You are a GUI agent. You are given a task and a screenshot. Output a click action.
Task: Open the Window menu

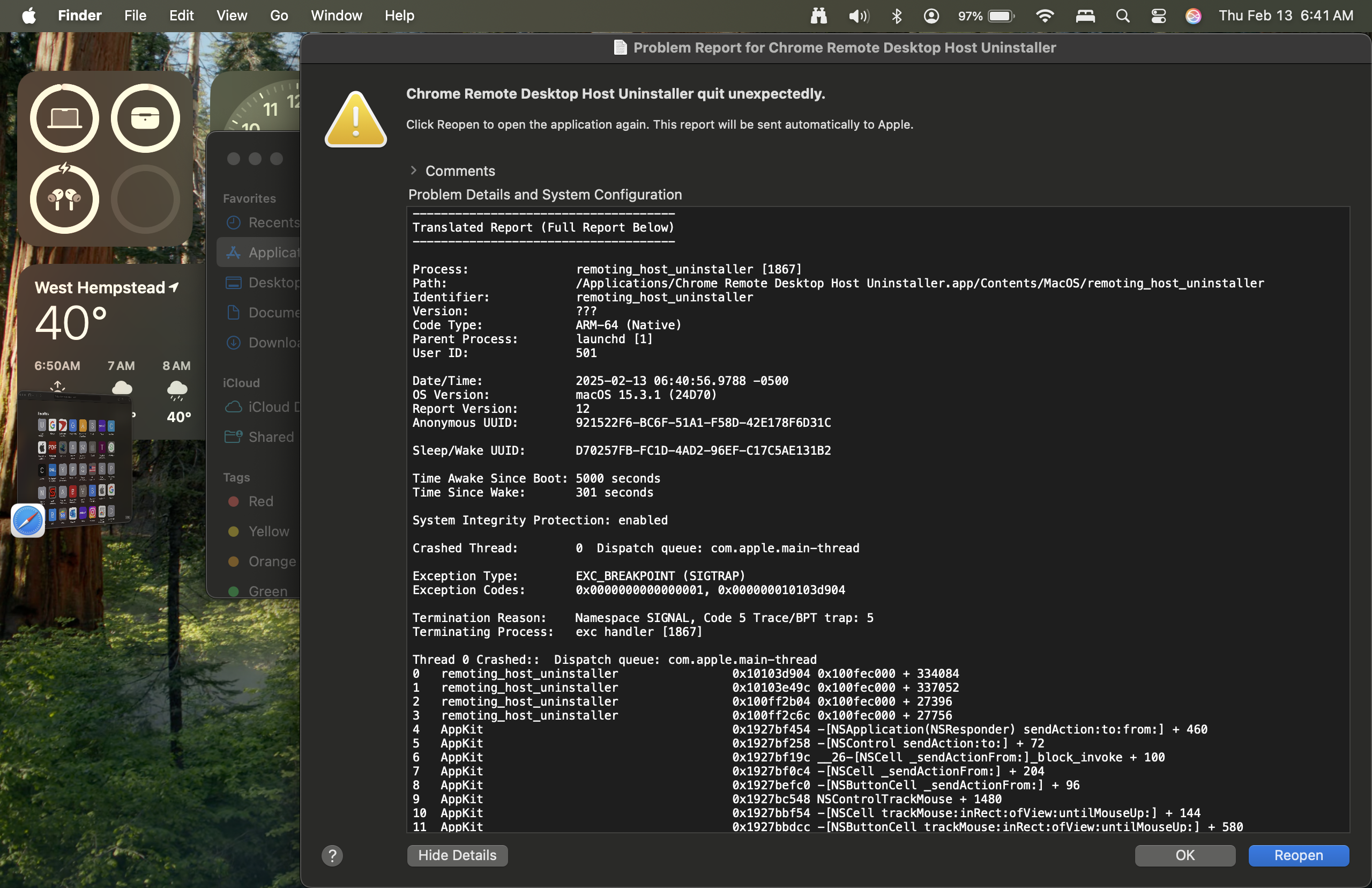(336, 16)
